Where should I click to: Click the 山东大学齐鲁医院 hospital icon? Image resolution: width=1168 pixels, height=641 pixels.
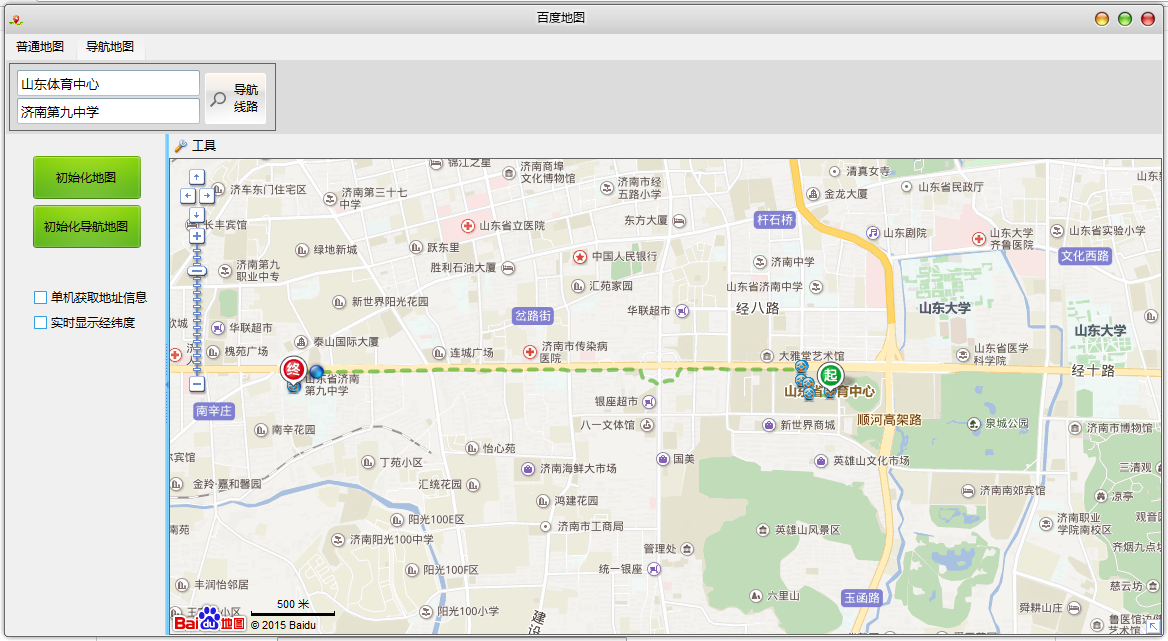979,239
